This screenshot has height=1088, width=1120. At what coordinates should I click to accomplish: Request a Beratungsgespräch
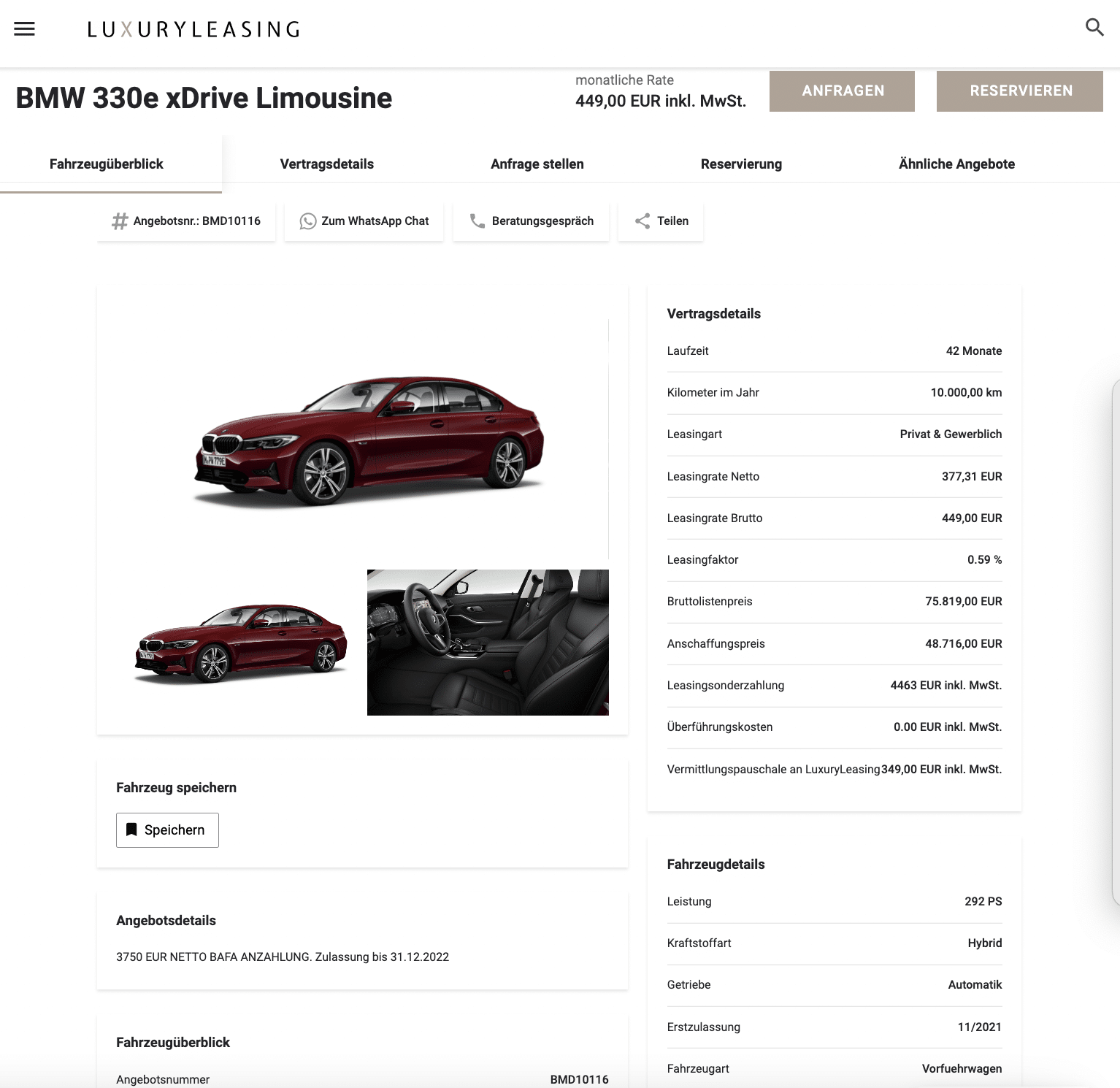(x=531, y=221)
